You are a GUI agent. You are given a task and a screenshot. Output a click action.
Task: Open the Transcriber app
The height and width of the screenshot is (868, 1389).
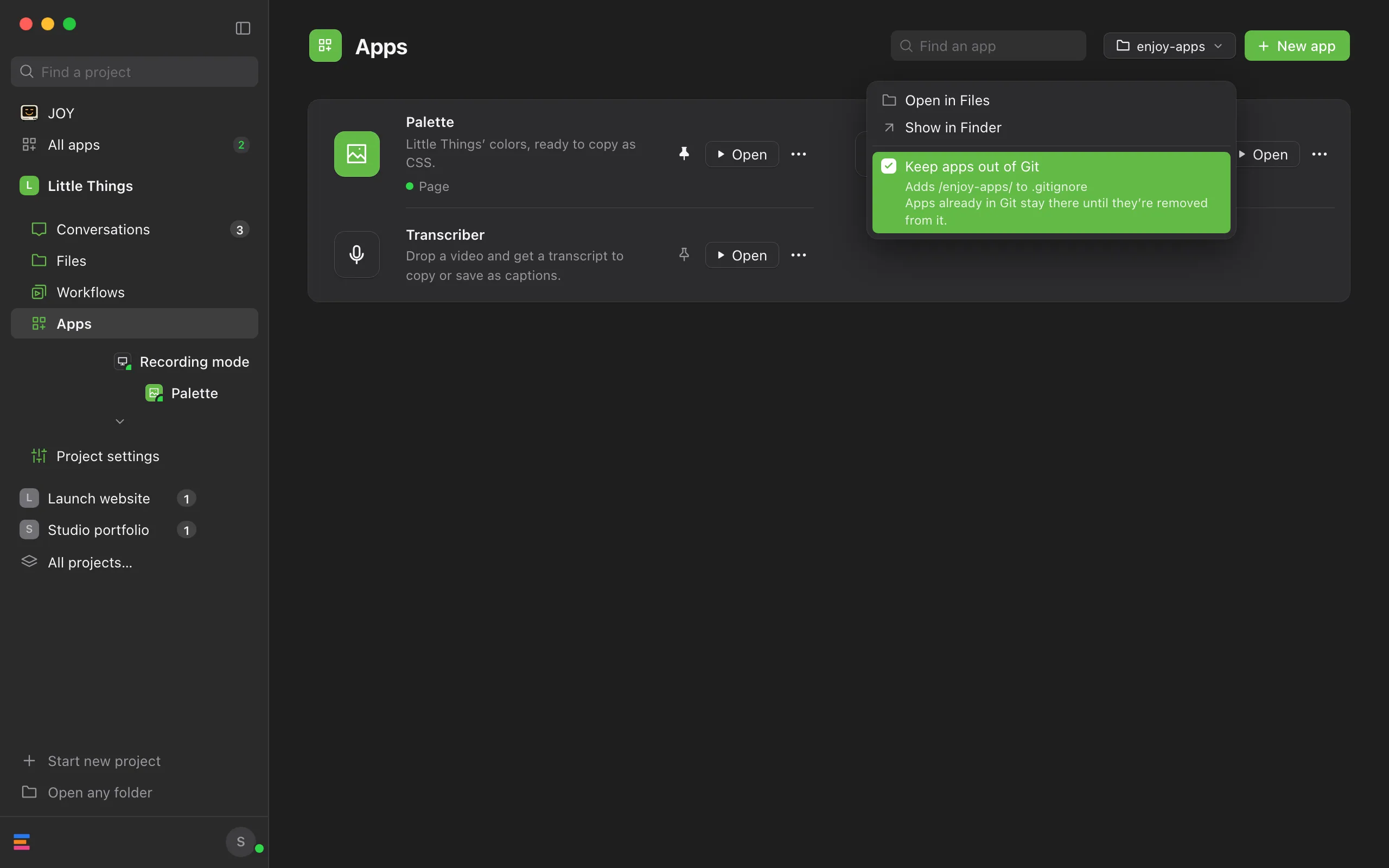point(742,255)
